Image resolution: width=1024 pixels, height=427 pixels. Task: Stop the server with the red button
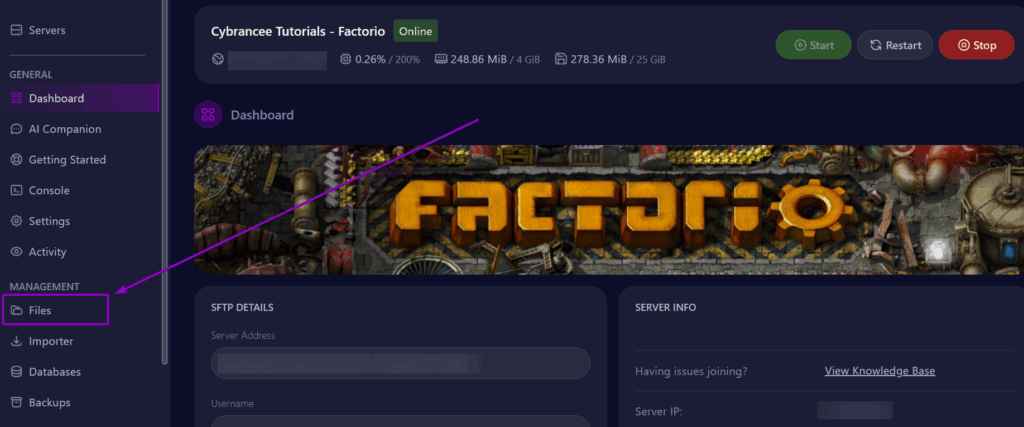coord(976,45)
